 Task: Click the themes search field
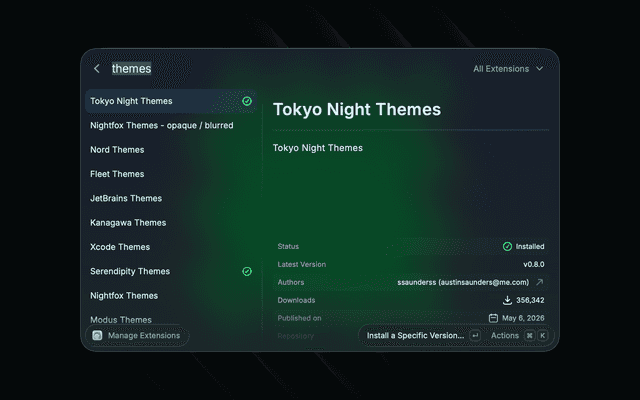pyautogui.click(x=131, y=69)
